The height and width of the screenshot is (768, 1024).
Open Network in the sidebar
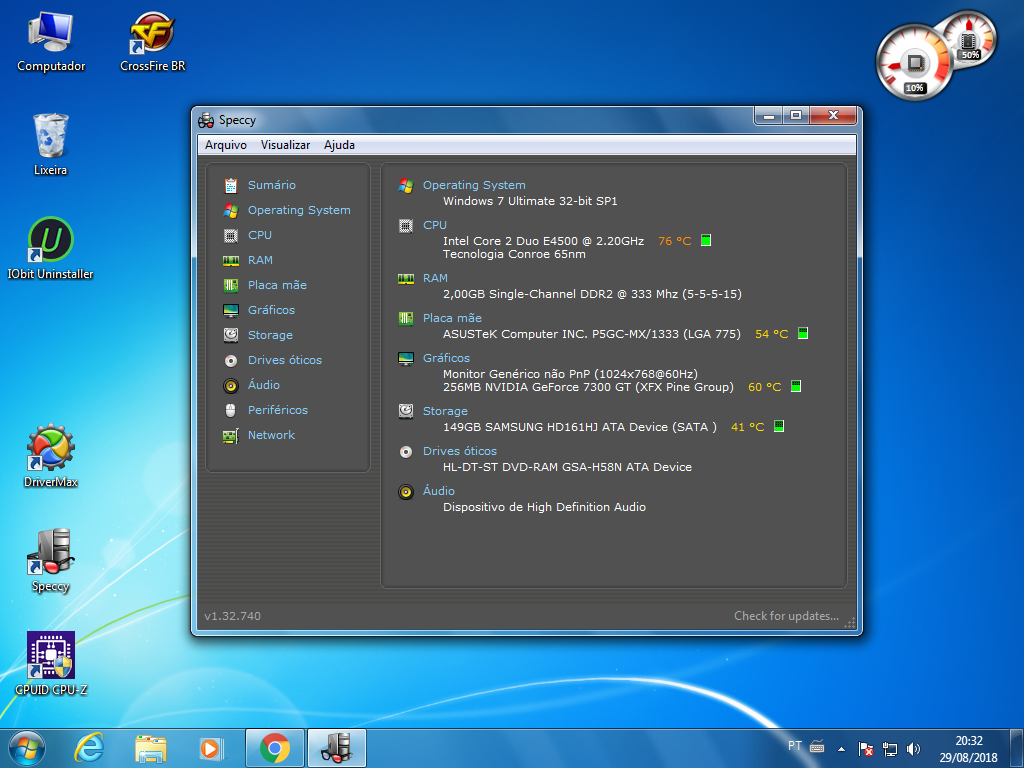(271, 435)
